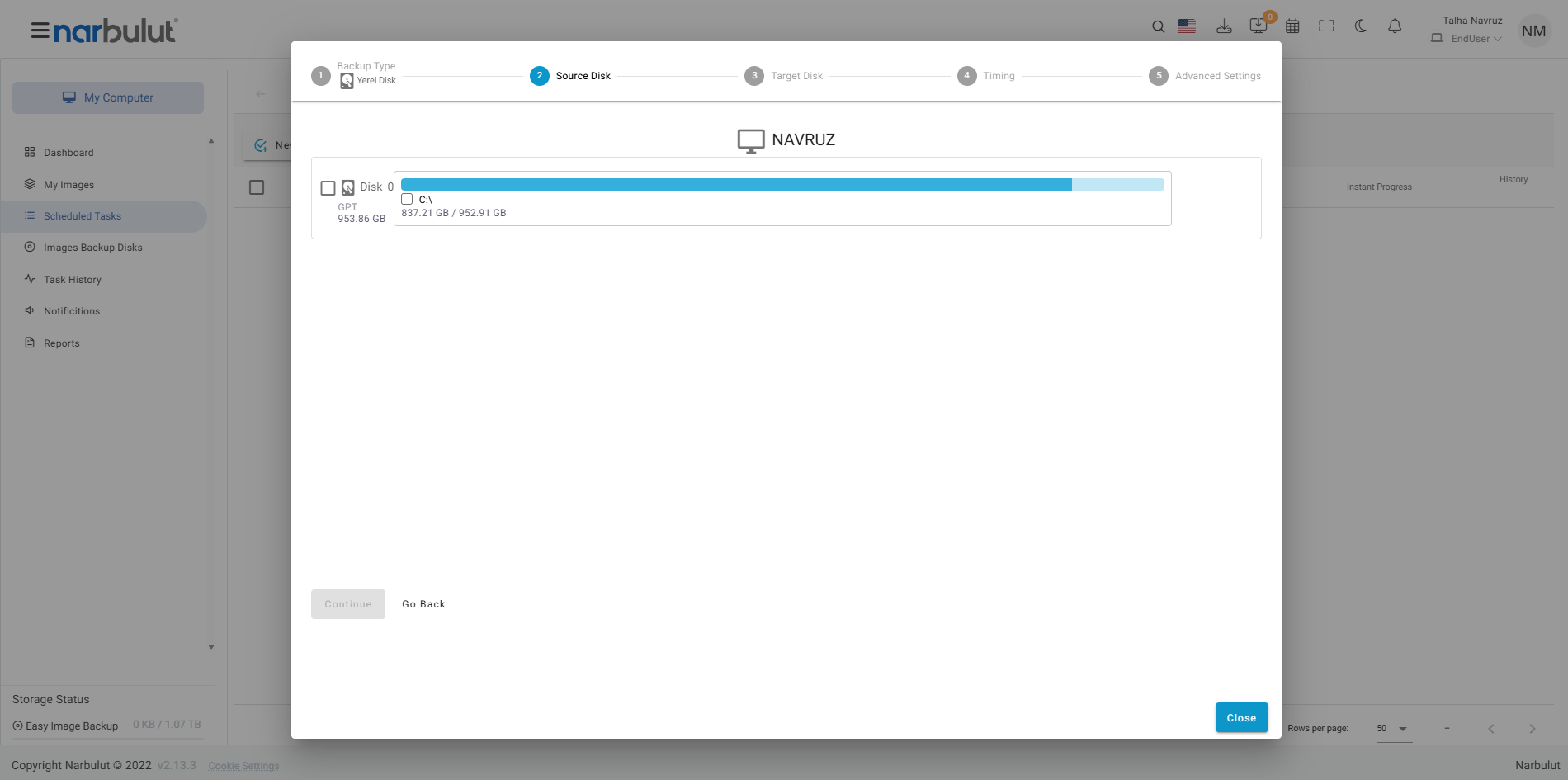1568x780 pixels.
Task: Open the notifications bell
Action: click(x=1395, y=26)
